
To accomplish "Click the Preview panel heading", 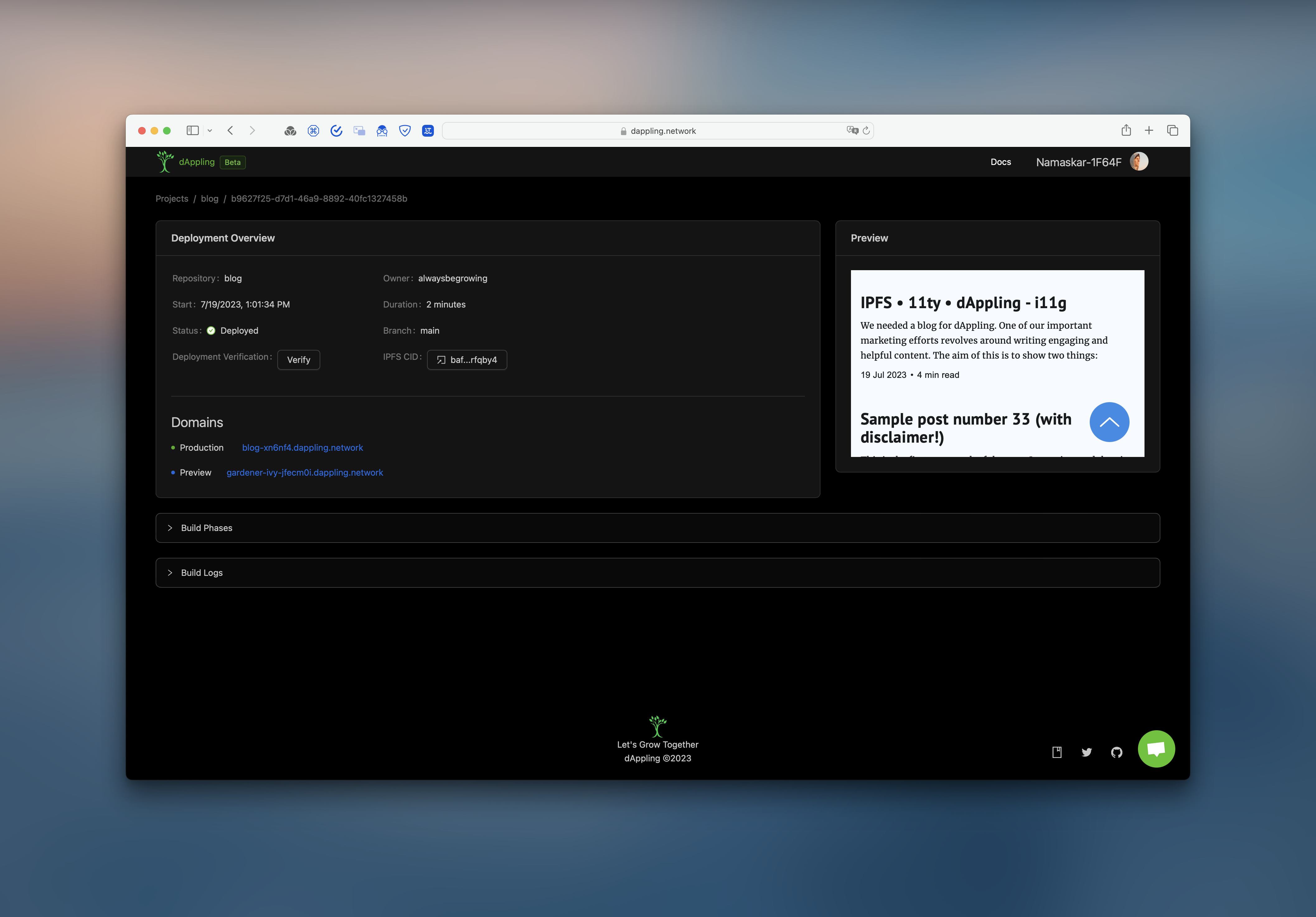I will (869, 238).
